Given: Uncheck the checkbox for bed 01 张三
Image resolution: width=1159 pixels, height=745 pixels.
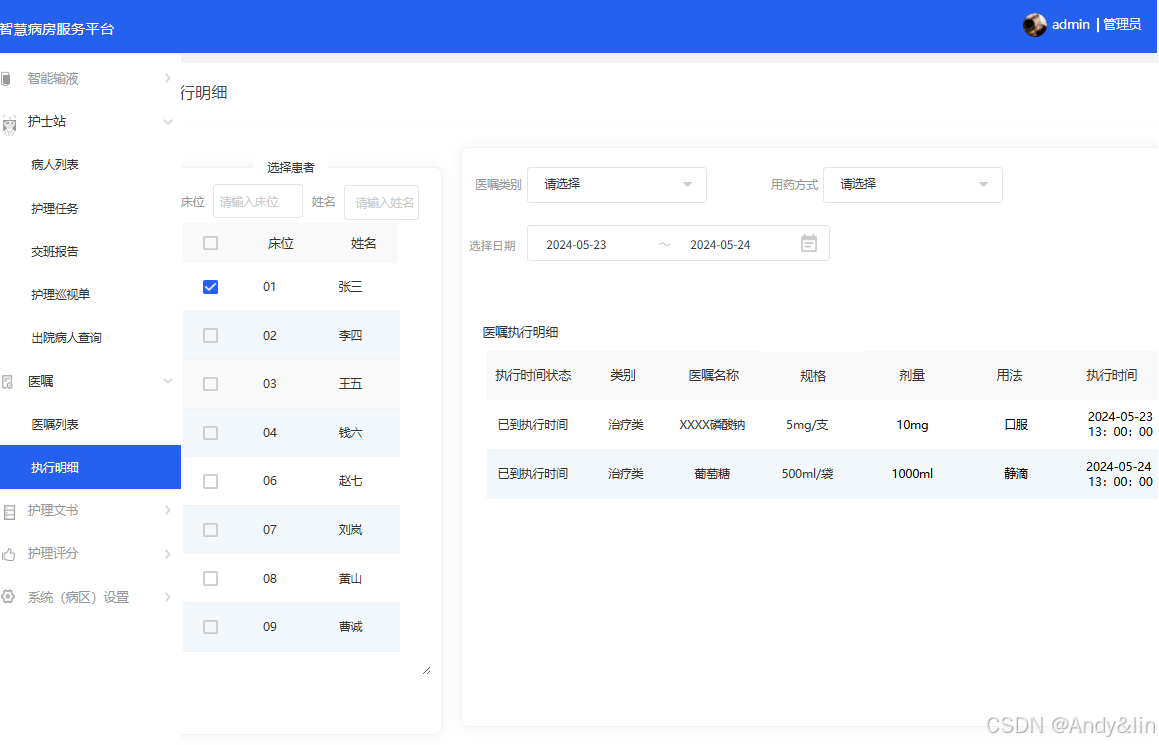Looking at the screenshot, I should coord(211,287).
